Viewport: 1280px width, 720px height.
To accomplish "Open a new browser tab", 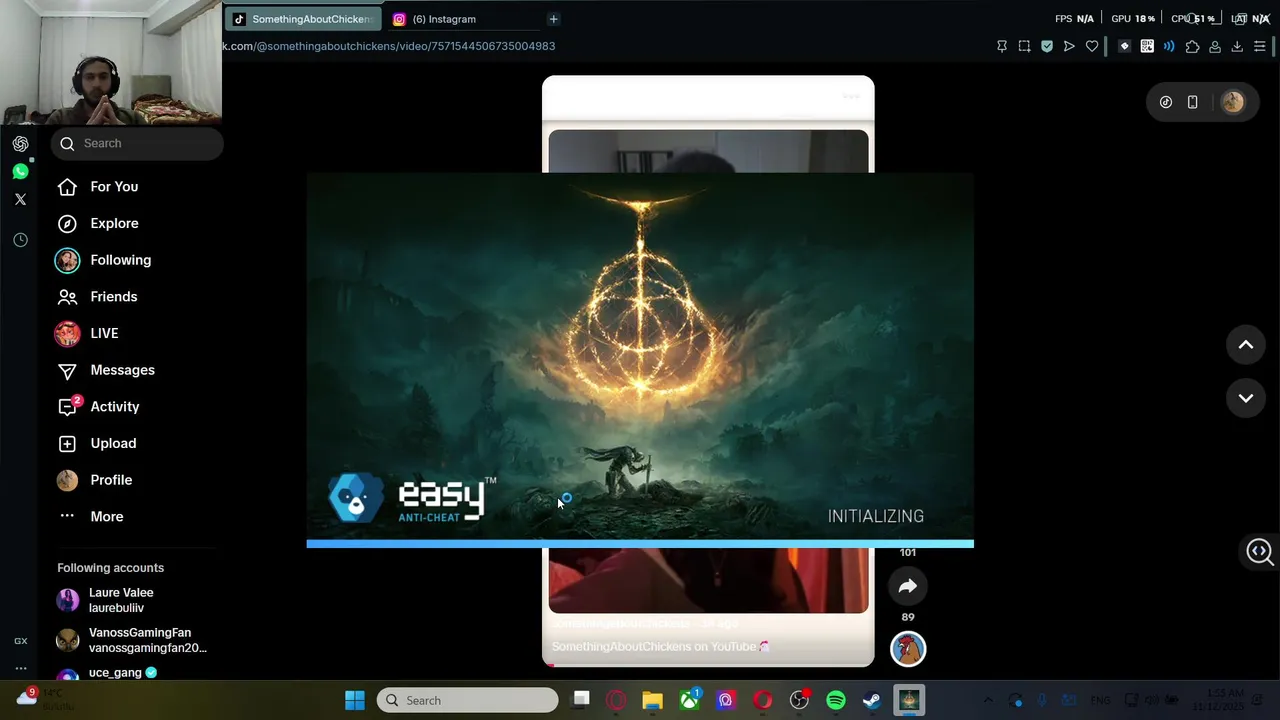I will click(x=553, y=19).
